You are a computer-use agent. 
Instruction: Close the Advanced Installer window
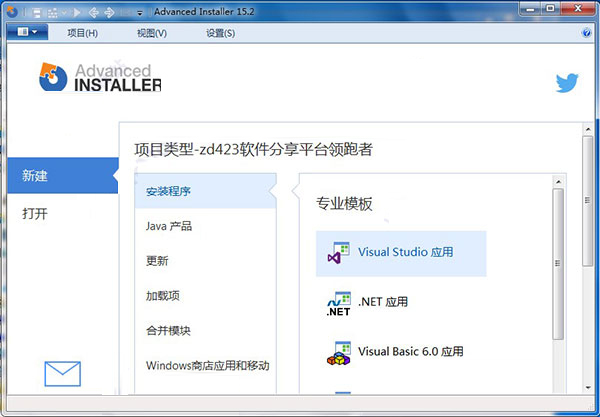578,9
